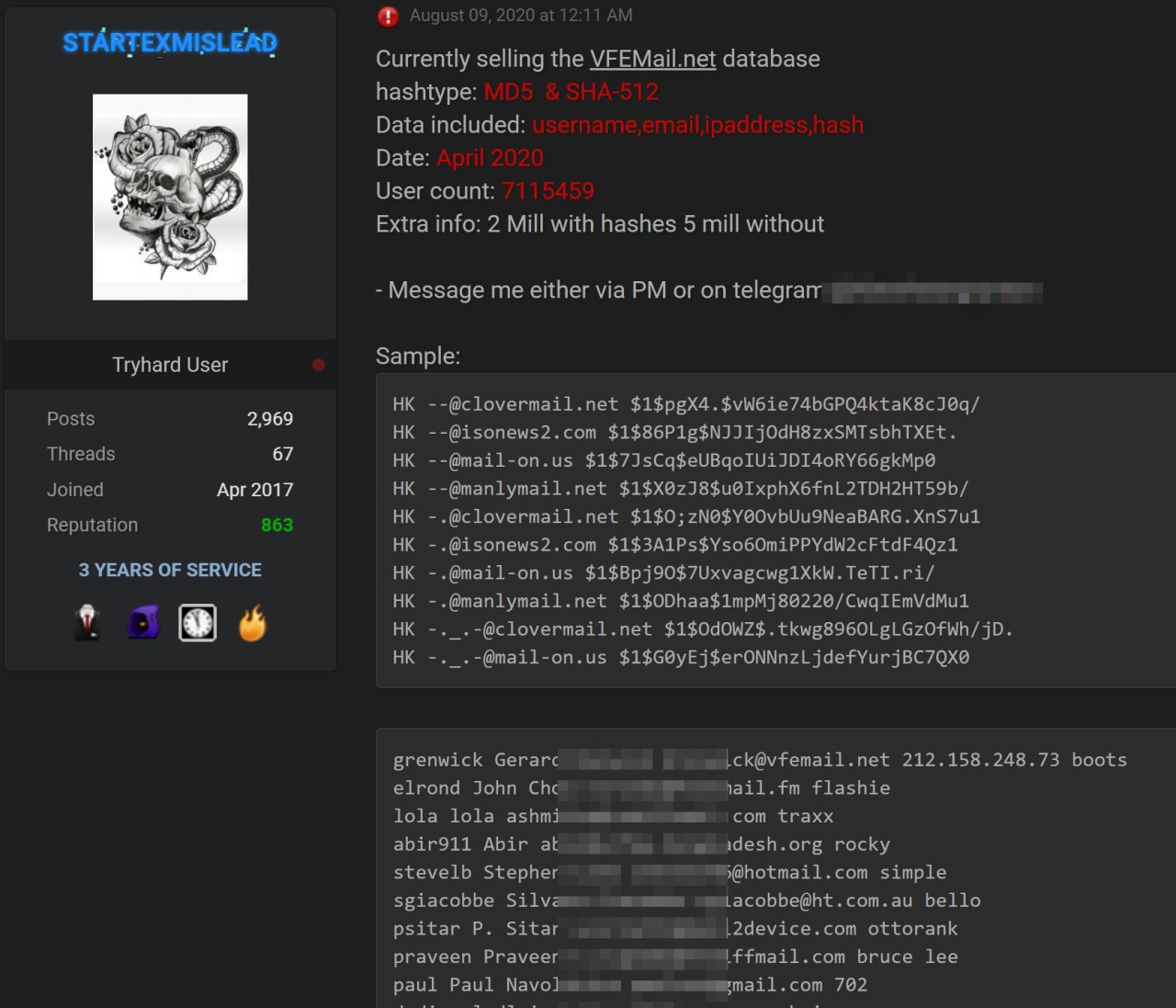Click the HK --@isonews2.com sample line

click(675, 432)
